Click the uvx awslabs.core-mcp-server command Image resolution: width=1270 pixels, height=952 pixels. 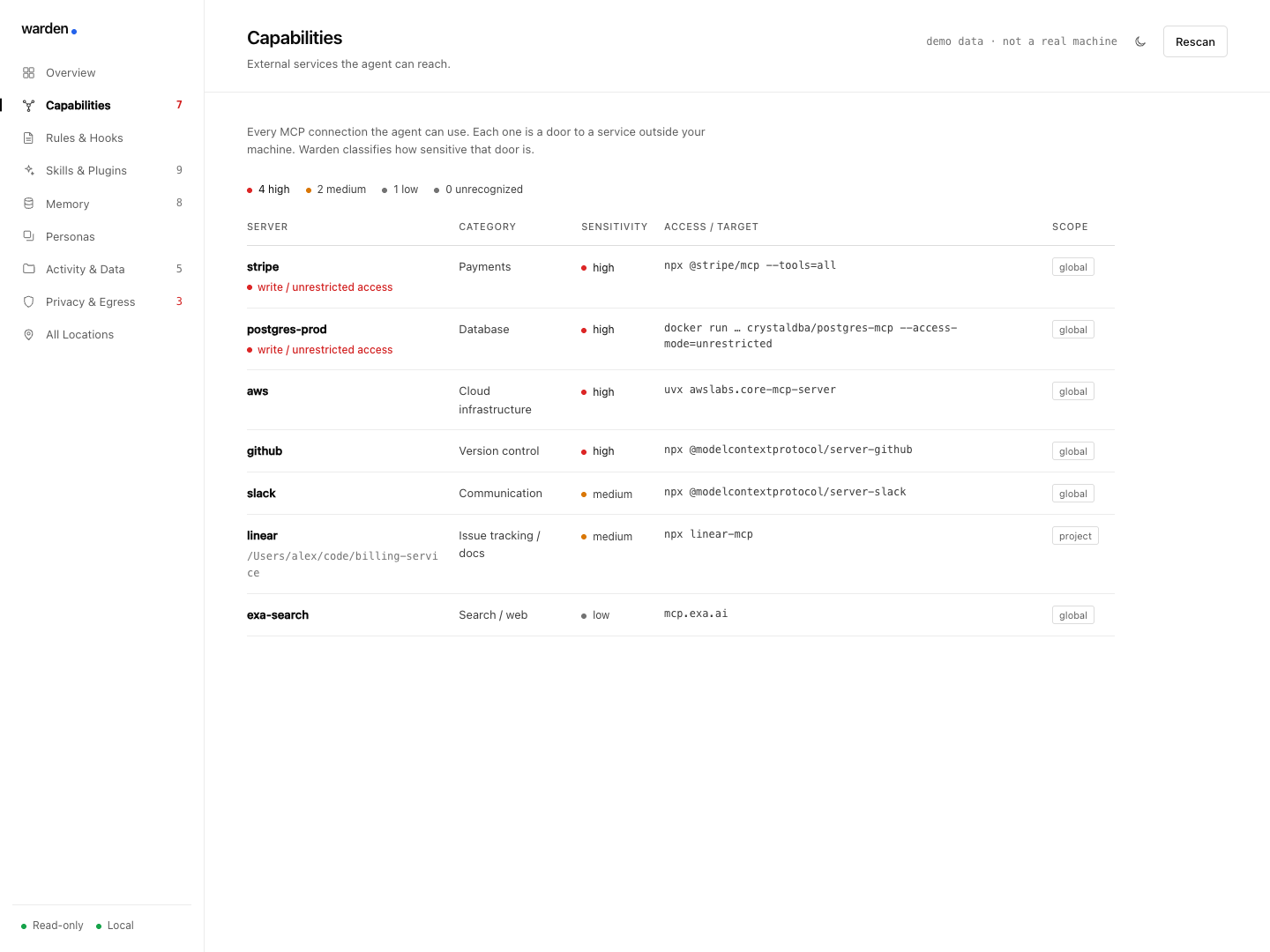click(x=750, y=390)
